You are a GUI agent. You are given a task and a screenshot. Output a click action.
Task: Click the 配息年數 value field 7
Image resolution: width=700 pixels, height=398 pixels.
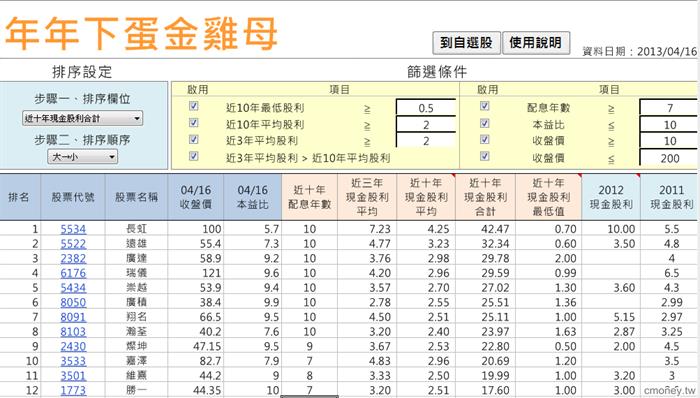click(x=669, y=108)
